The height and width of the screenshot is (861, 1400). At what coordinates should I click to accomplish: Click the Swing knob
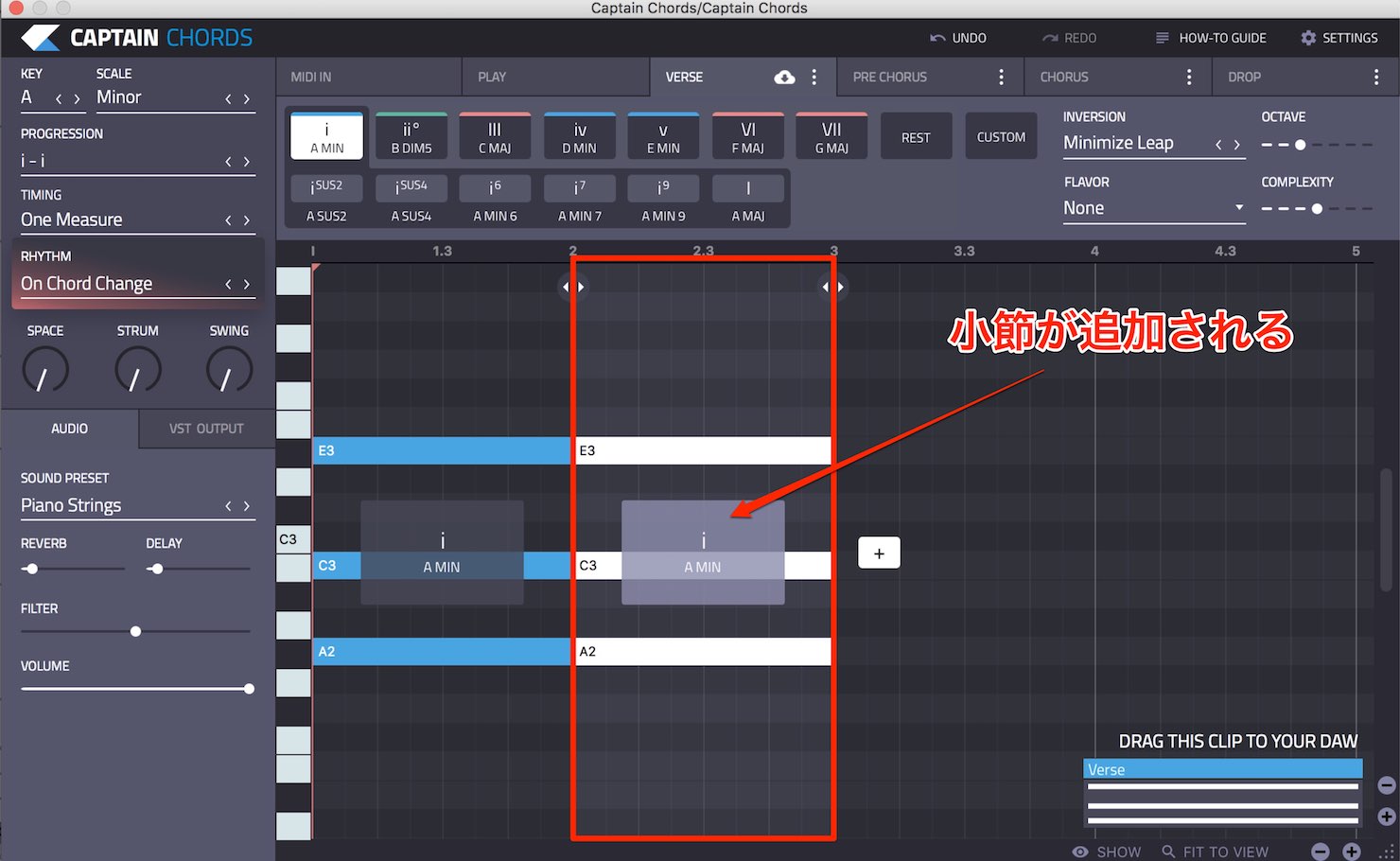(229, 370)
